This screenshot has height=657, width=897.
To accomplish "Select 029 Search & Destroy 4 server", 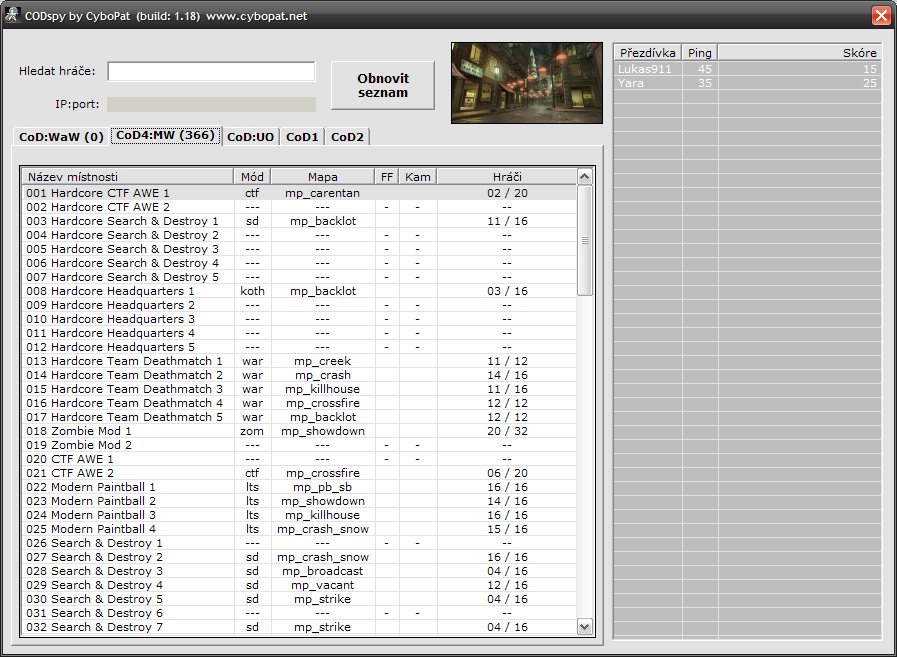I will point(299,585).
